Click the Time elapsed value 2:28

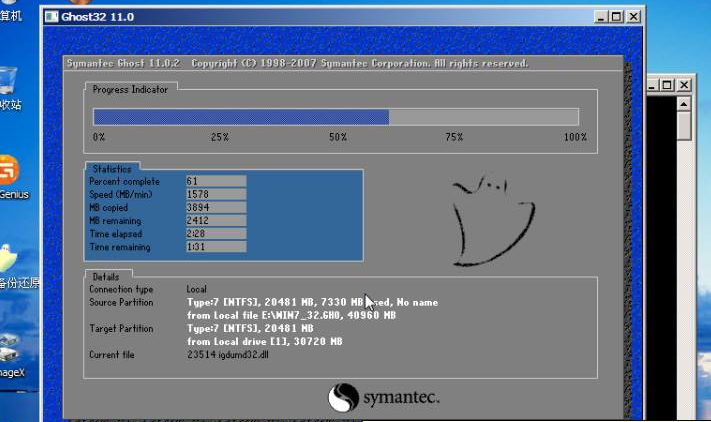coord(216,234)
